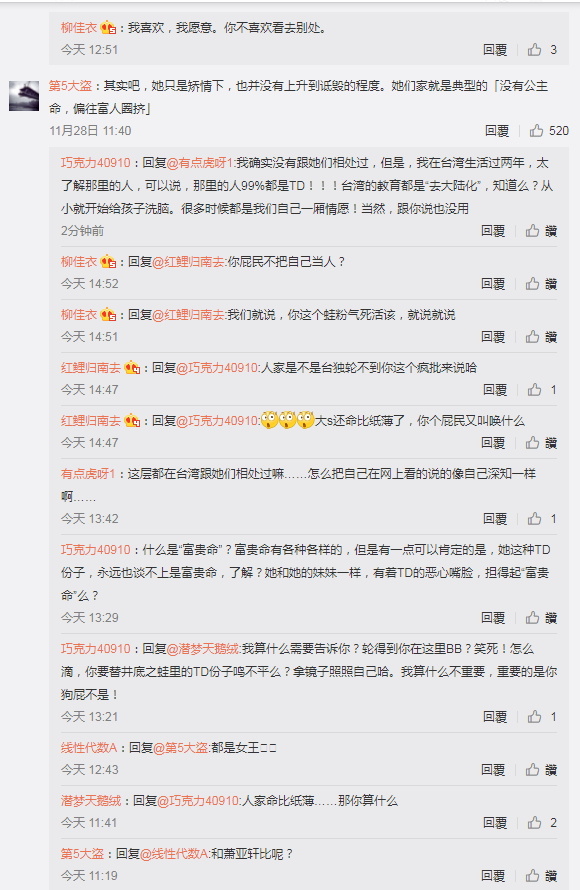Reply to 第5大盗's 11:19 comment
This screenshot has width=580, height=890.
pos(493,876)
